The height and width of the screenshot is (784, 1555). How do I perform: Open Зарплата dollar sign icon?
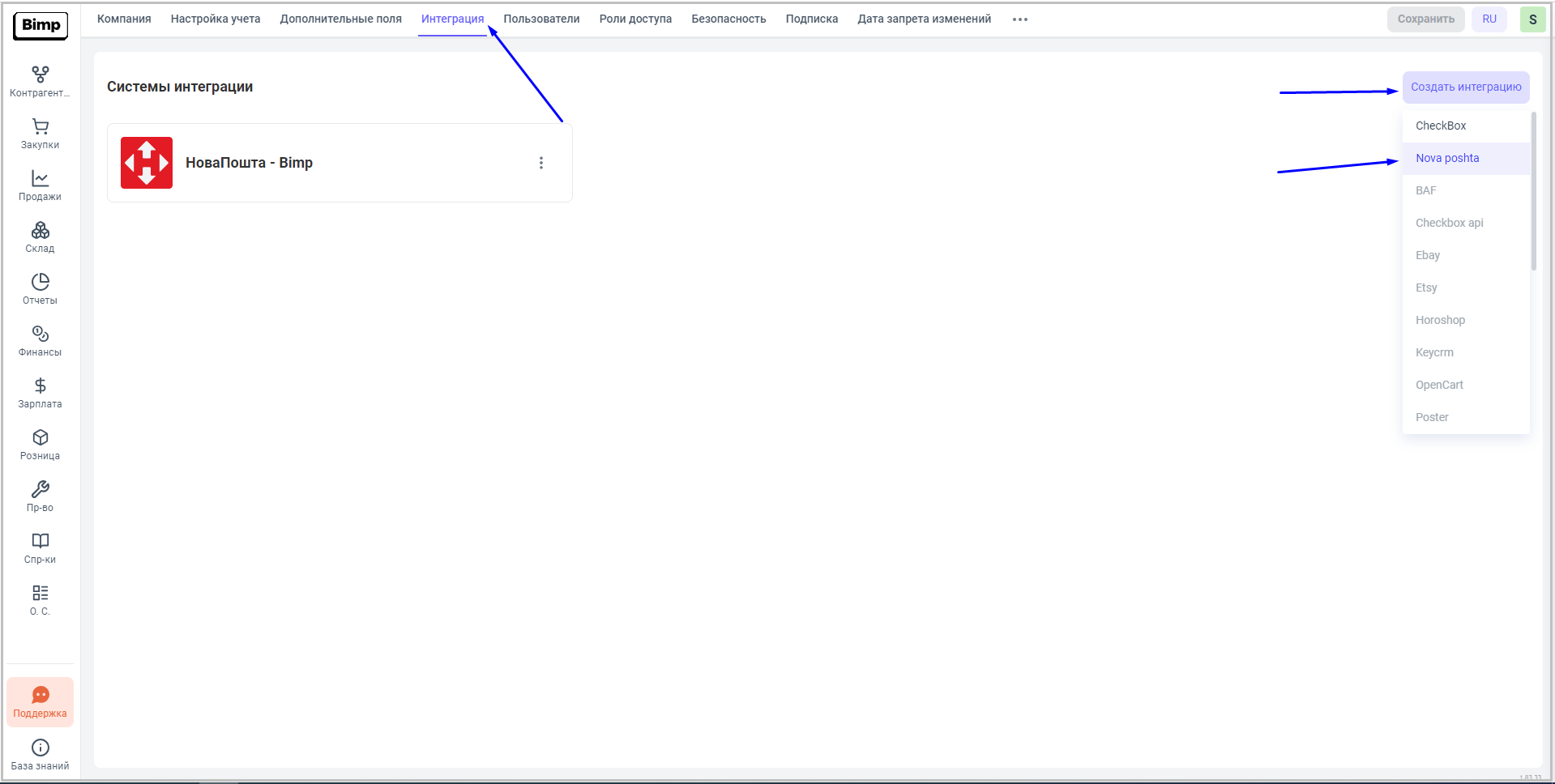point(40,386)
